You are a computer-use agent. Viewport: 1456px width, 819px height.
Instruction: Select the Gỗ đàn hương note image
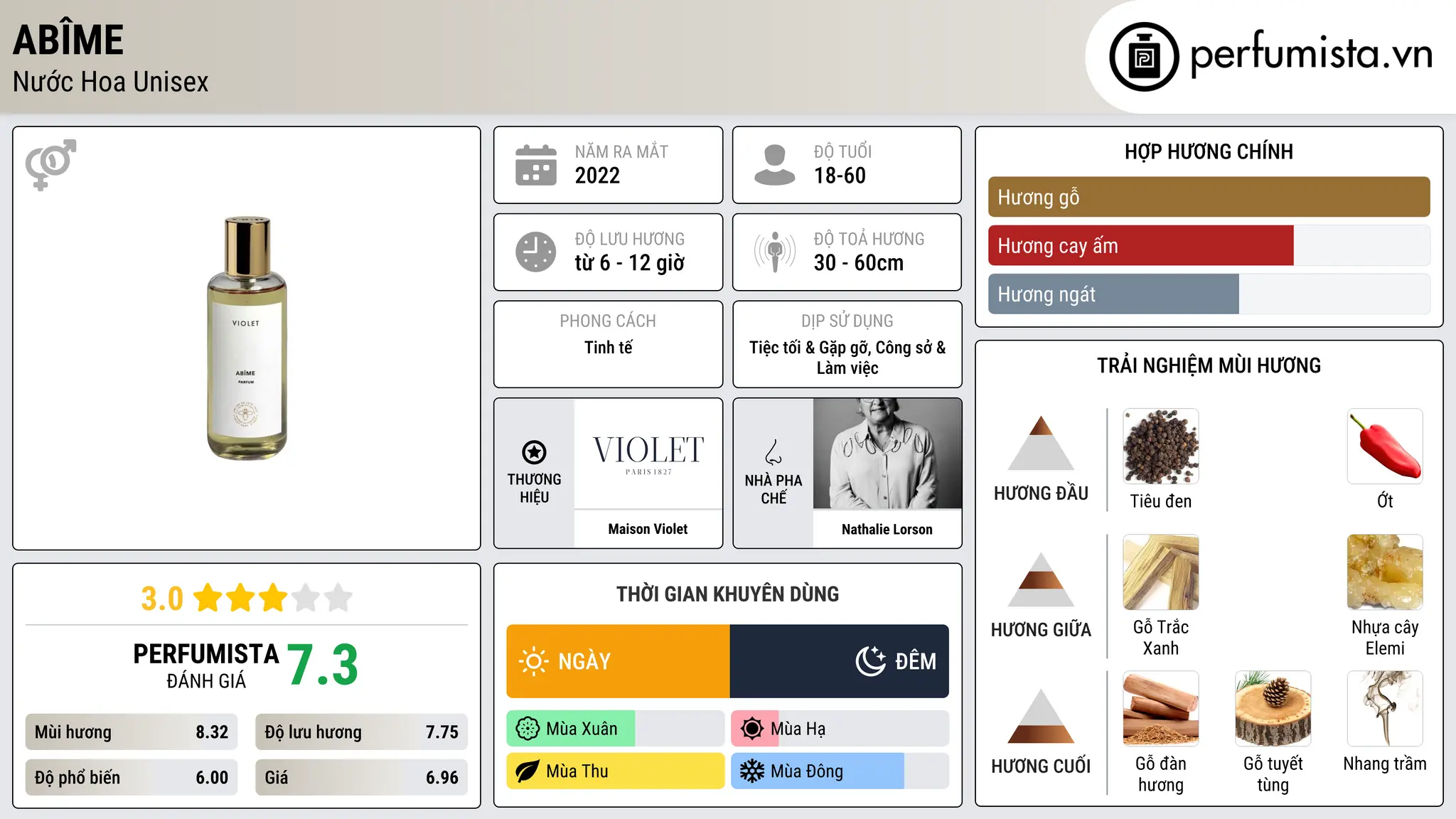coord(1161,709)
